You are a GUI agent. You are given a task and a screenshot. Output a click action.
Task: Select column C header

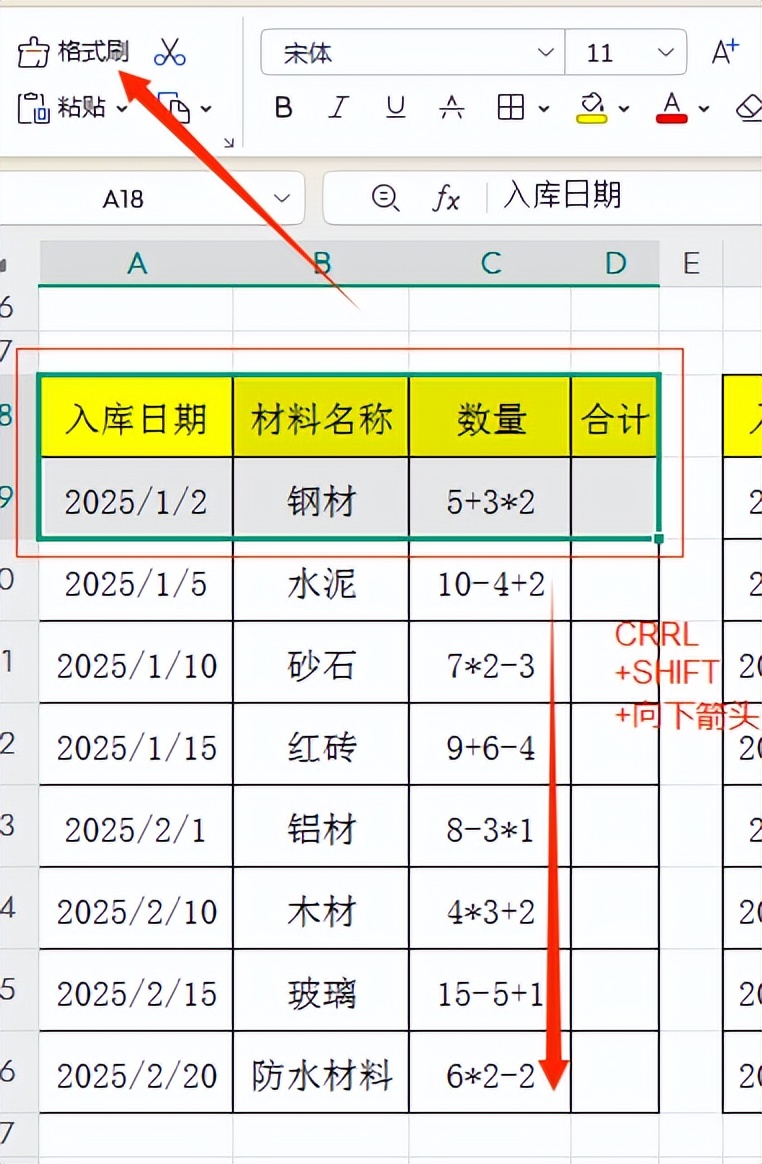point(490,263)
